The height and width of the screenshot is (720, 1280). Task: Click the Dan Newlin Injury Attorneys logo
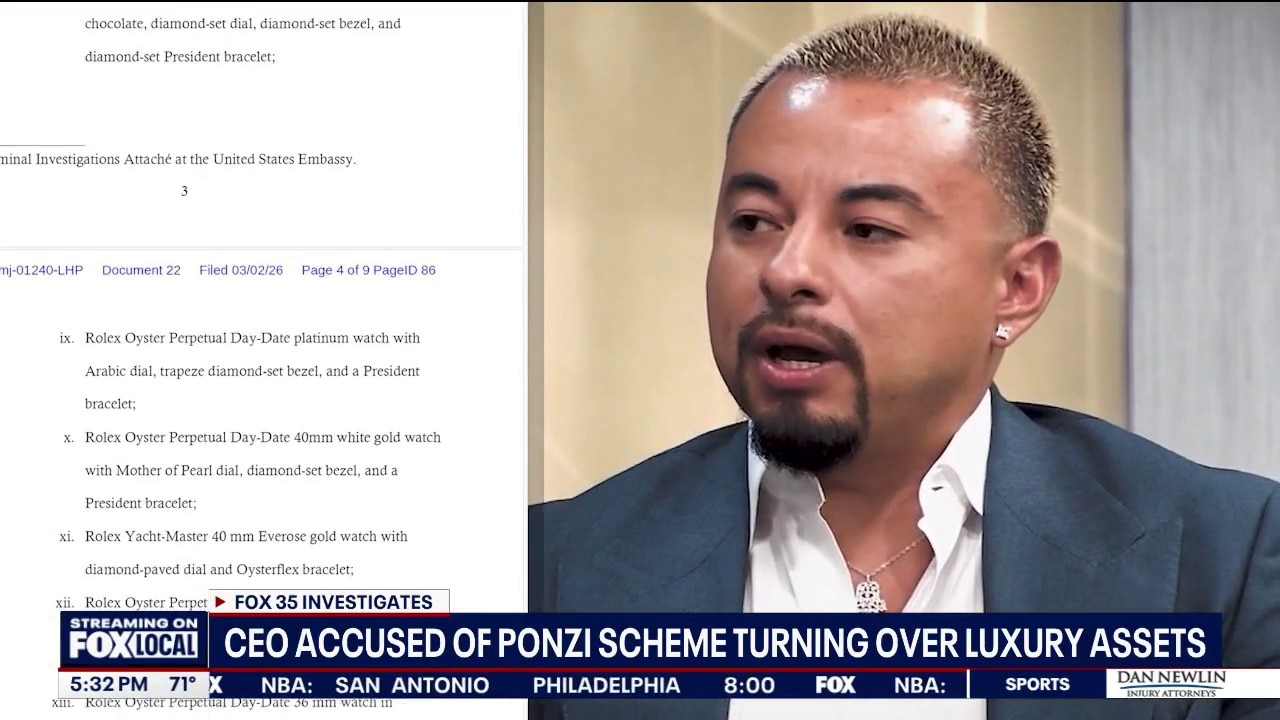1171,684
